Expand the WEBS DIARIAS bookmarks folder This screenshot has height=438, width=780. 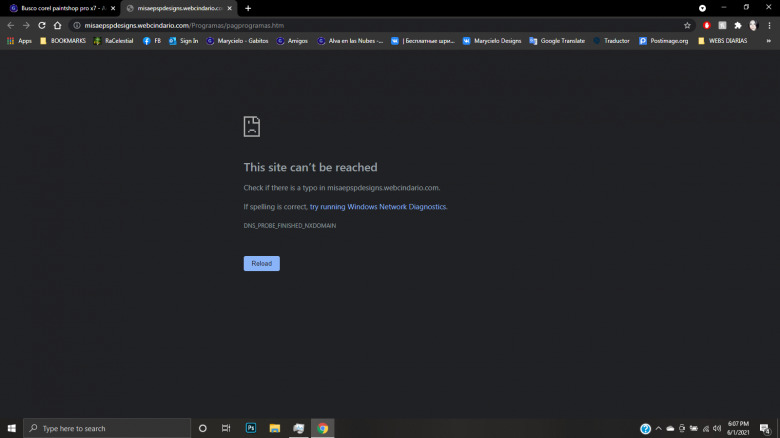pyautogui.click(x=724, y=41)
